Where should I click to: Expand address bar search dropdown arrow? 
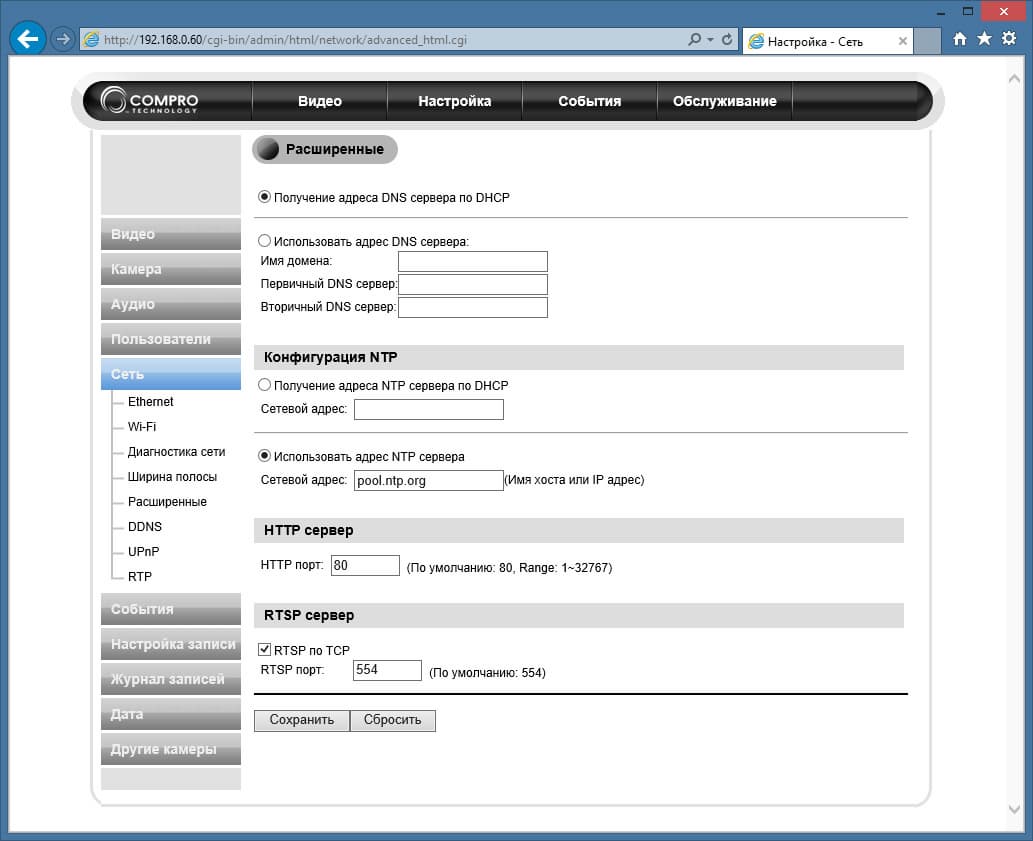coord(710,40)
